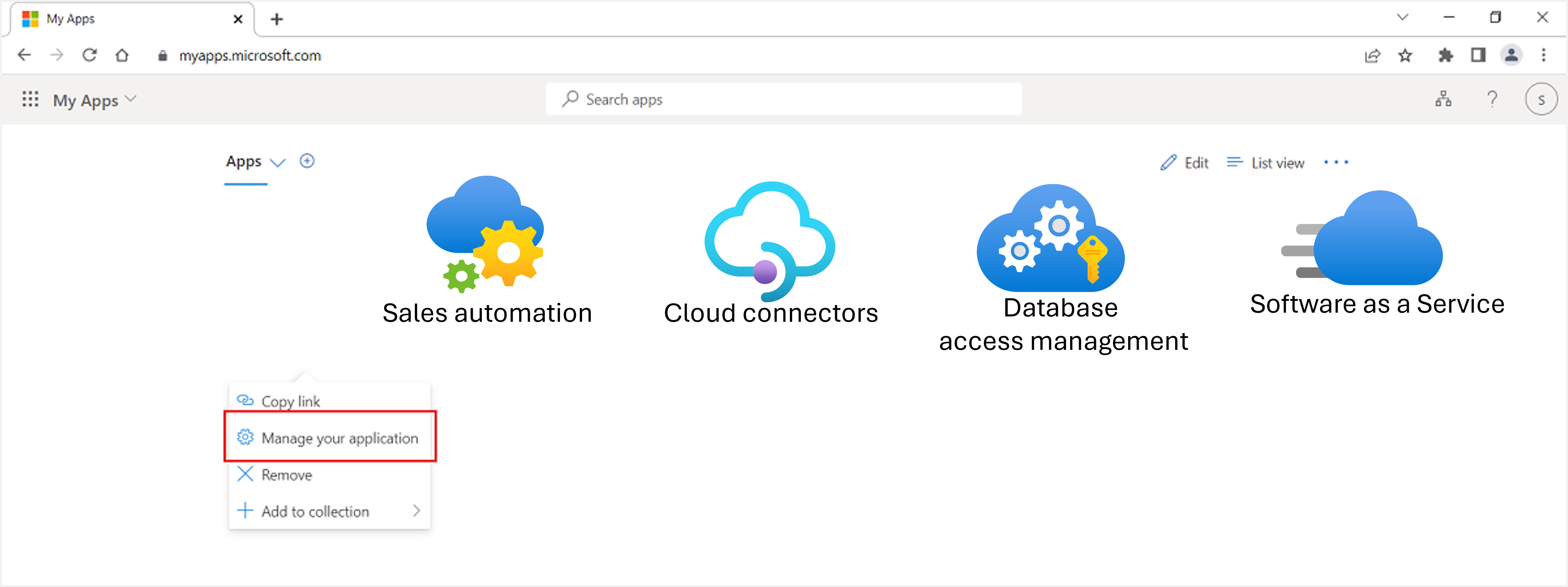Open the more options ellipsis menu
Image resolution: width=1568 pixels, height=587 pixels.
point(1336,162)
